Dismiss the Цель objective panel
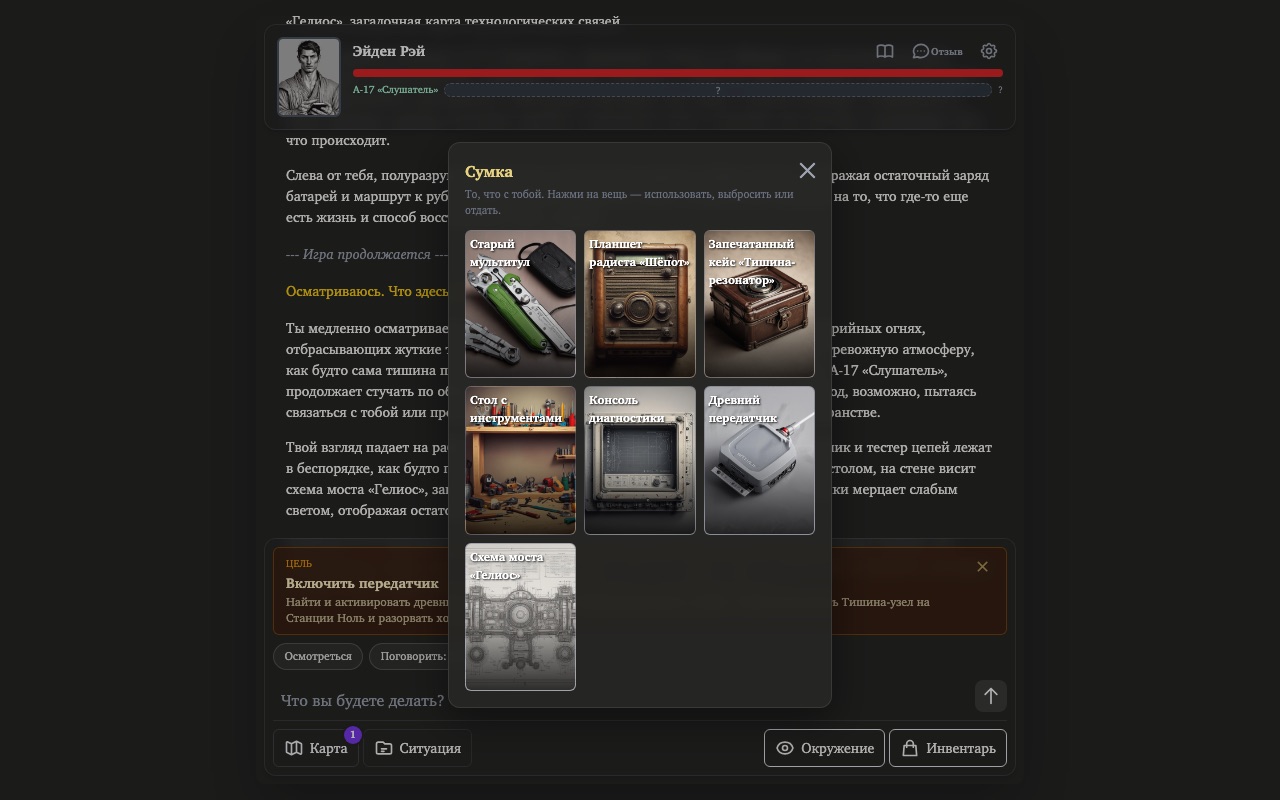 pyautogui.click(x=982, y=567)
